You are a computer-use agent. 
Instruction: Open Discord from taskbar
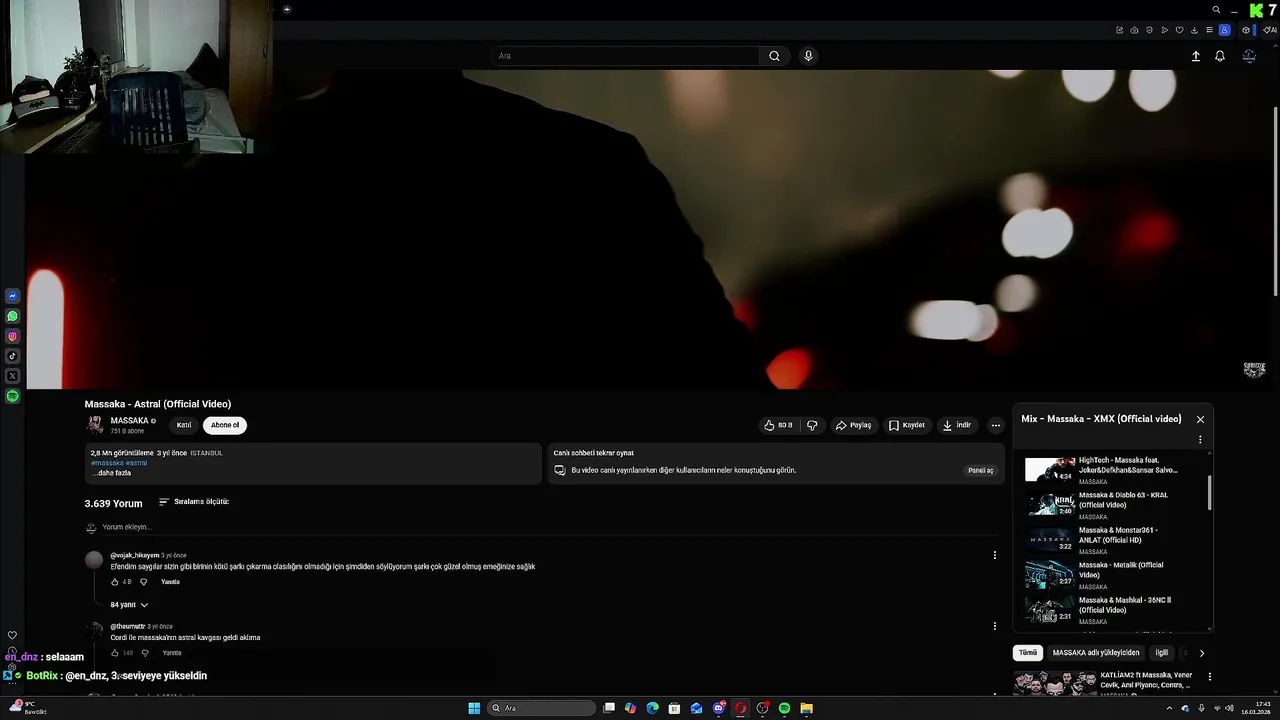pos(718,708)
